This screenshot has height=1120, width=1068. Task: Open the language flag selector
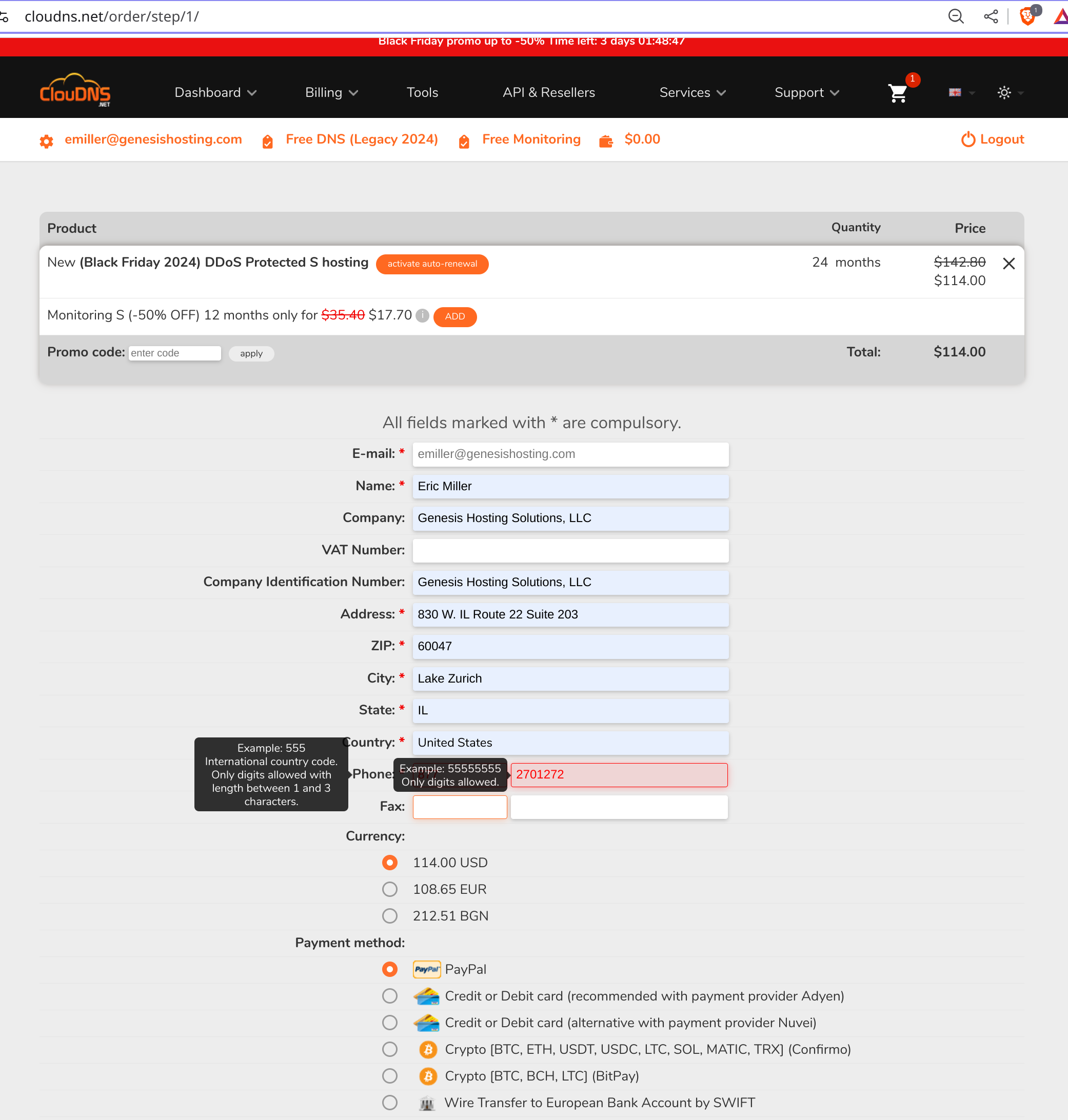pos(961,93)
